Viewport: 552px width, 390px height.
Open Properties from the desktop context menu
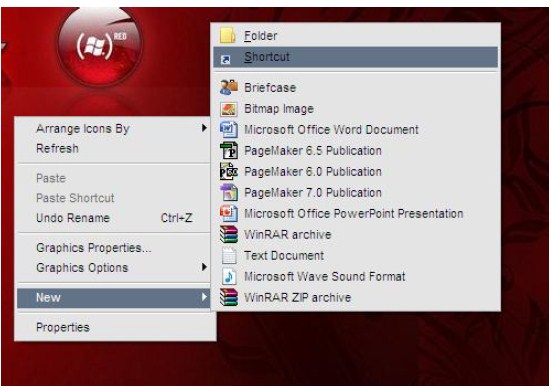[x=63, y=327]
